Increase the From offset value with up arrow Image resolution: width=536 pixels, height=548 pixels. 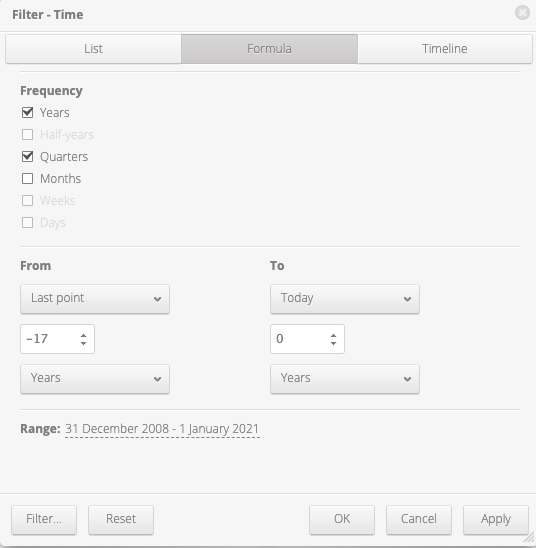pos(83,335)
